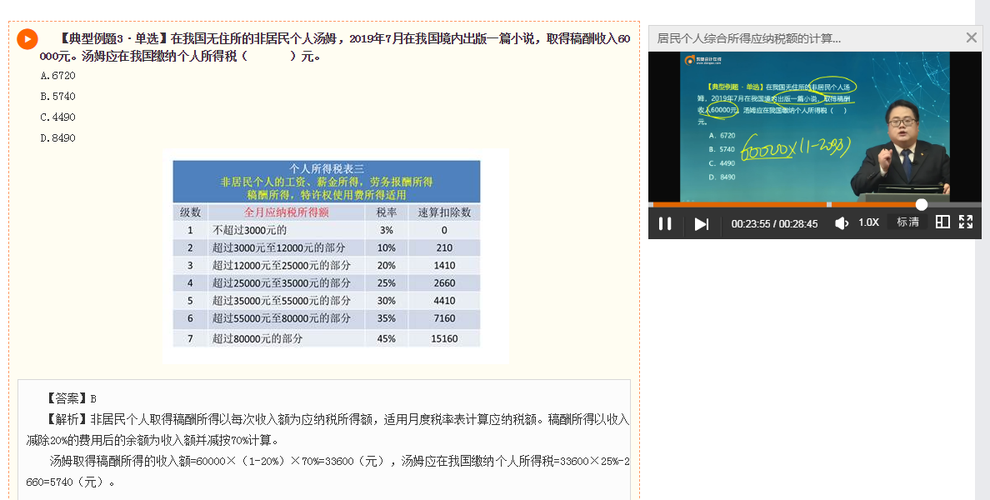
Task: Close the floating video player
Action: (971, 38)
